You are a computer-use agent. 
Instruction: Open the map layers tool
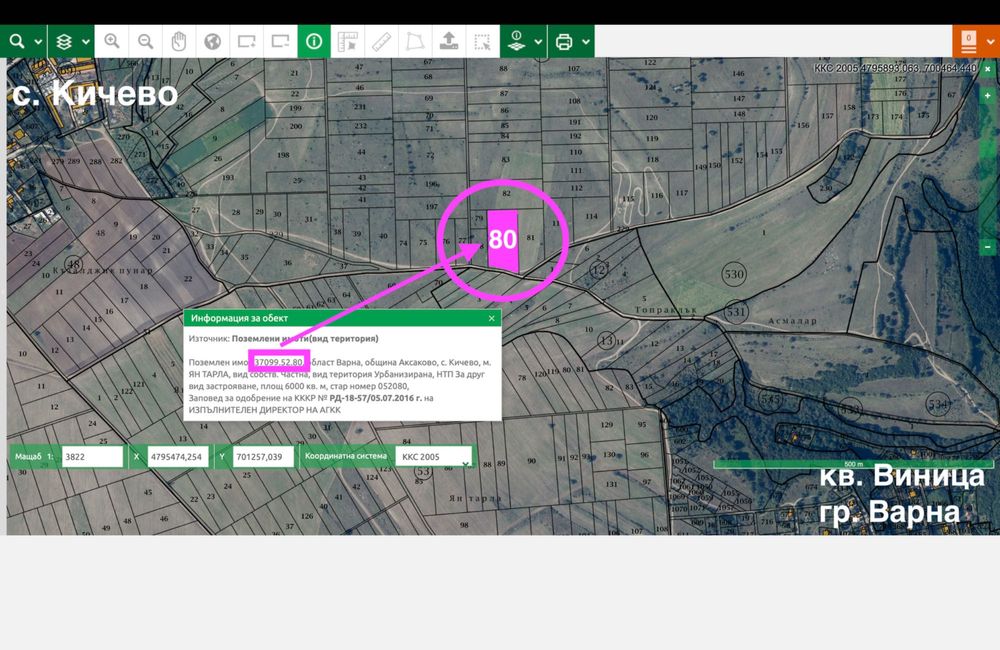[x=65, y=42]
